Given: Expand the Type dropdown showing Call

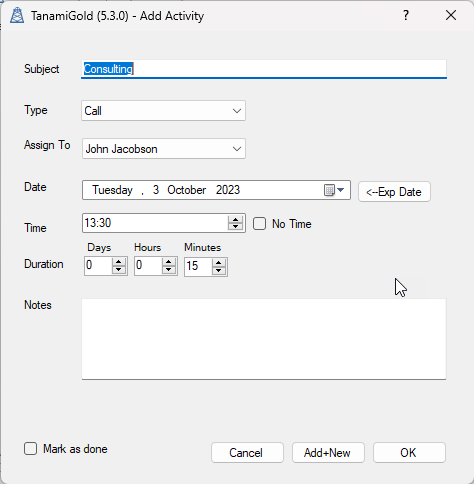Looking at the screenshot, I should (164, 111).
